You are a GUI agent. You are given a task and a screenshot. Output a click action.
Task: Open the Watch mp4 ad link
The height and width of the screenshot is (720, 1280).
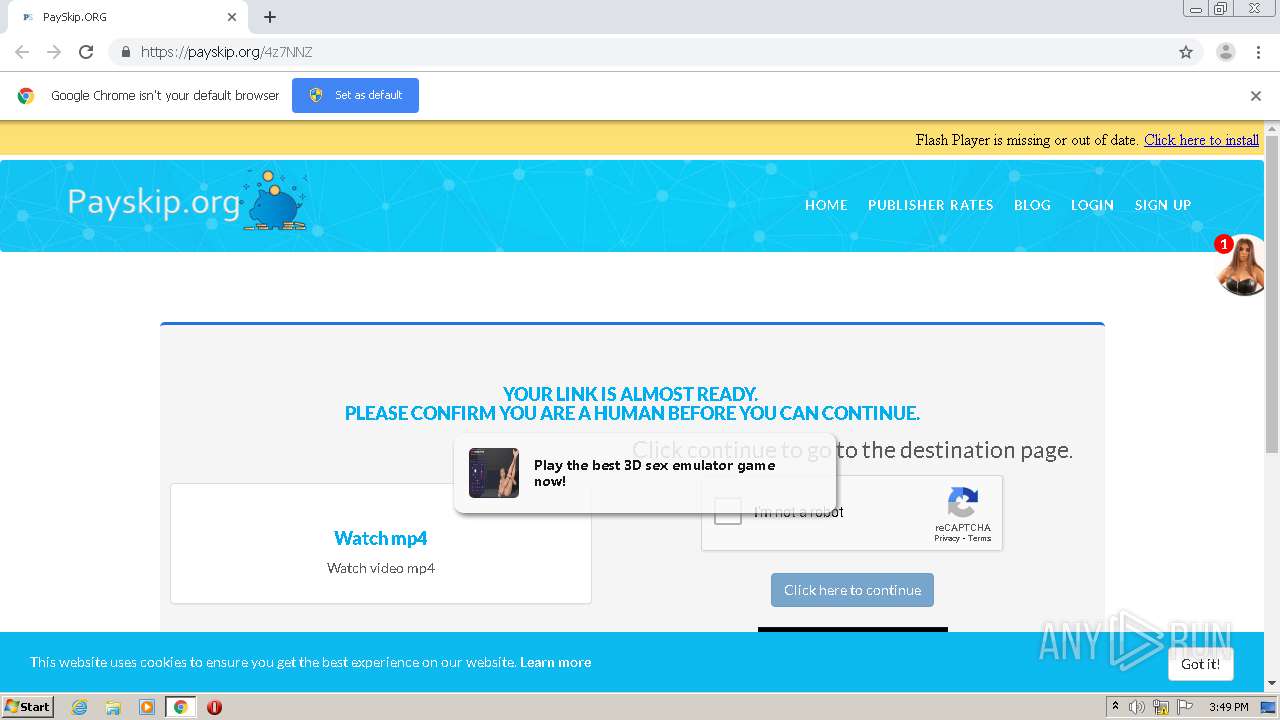tap(380, 538)
